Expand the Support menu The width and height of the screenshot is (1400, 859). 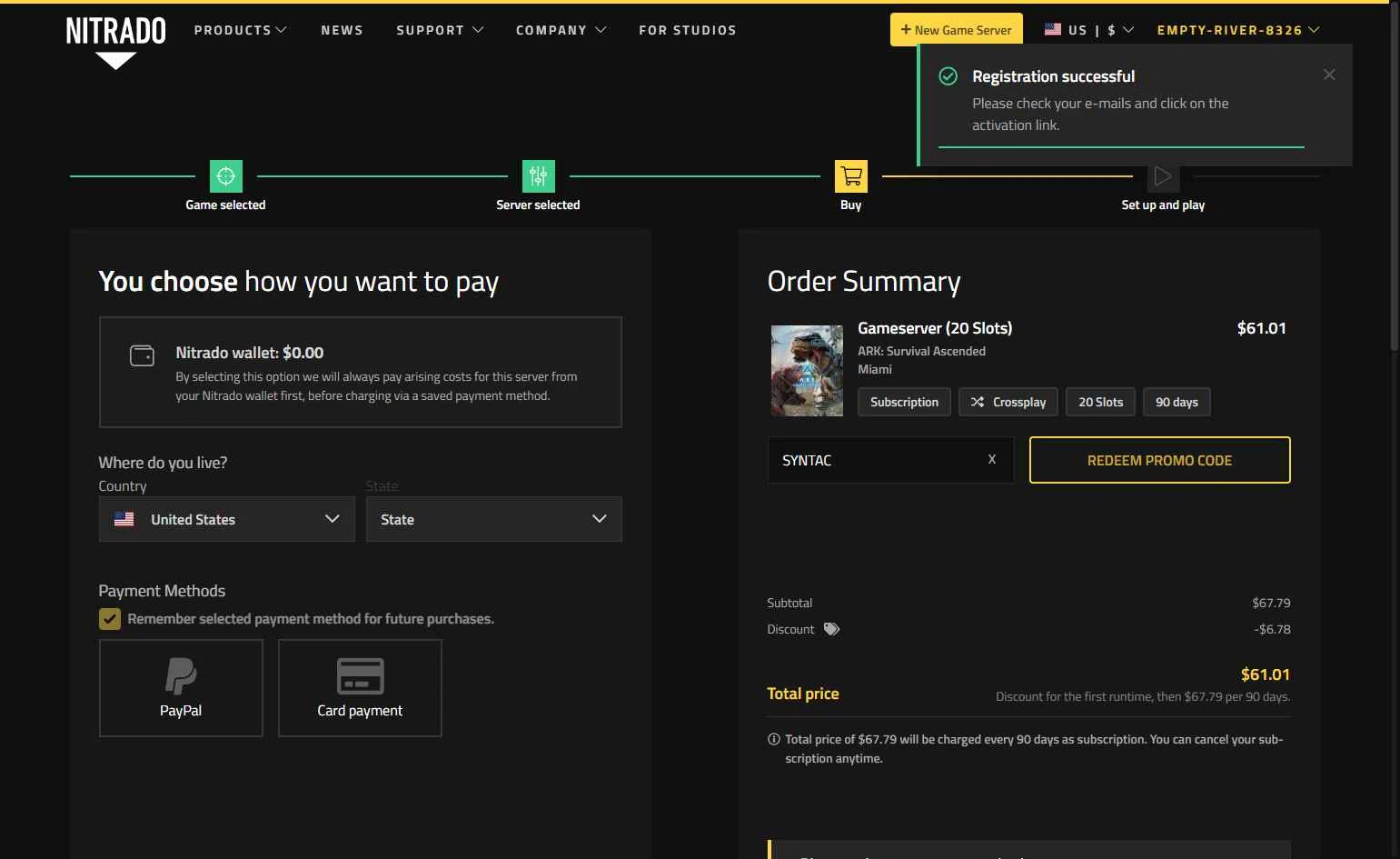pyautogui.click(x=440, y=30)
